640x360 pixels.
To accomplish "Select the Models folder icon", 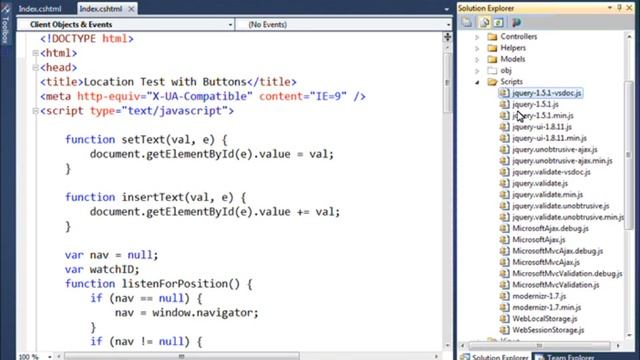I will (x=492, y=59).
